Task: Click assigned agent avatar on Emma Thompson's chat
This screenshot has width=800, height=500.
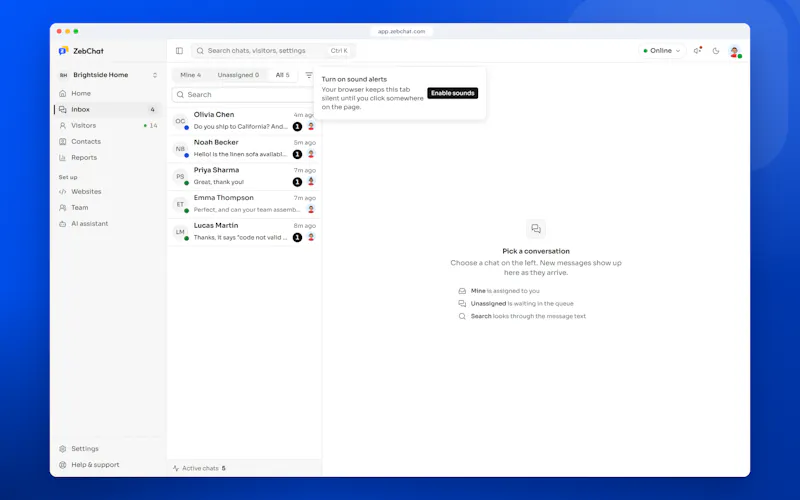Action: (311, 209)
